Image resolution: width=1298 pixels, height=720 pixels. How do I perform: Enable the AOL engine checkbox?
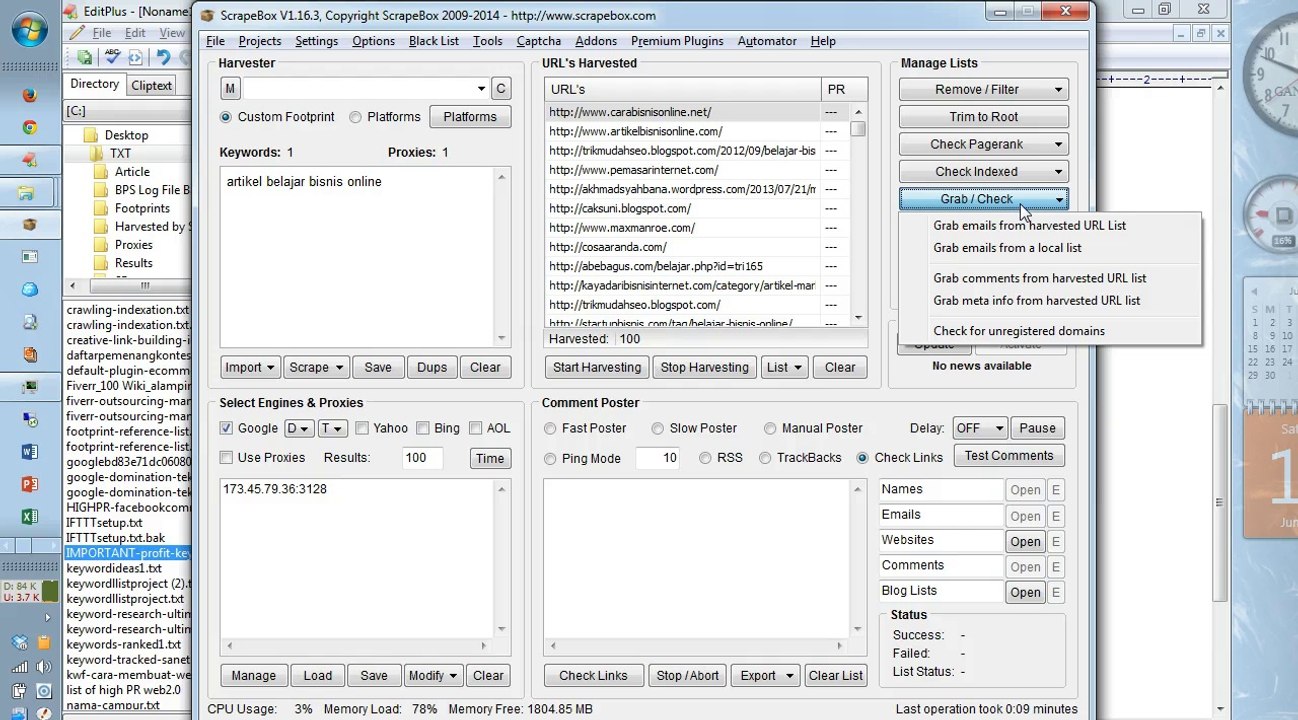(475, 428)
